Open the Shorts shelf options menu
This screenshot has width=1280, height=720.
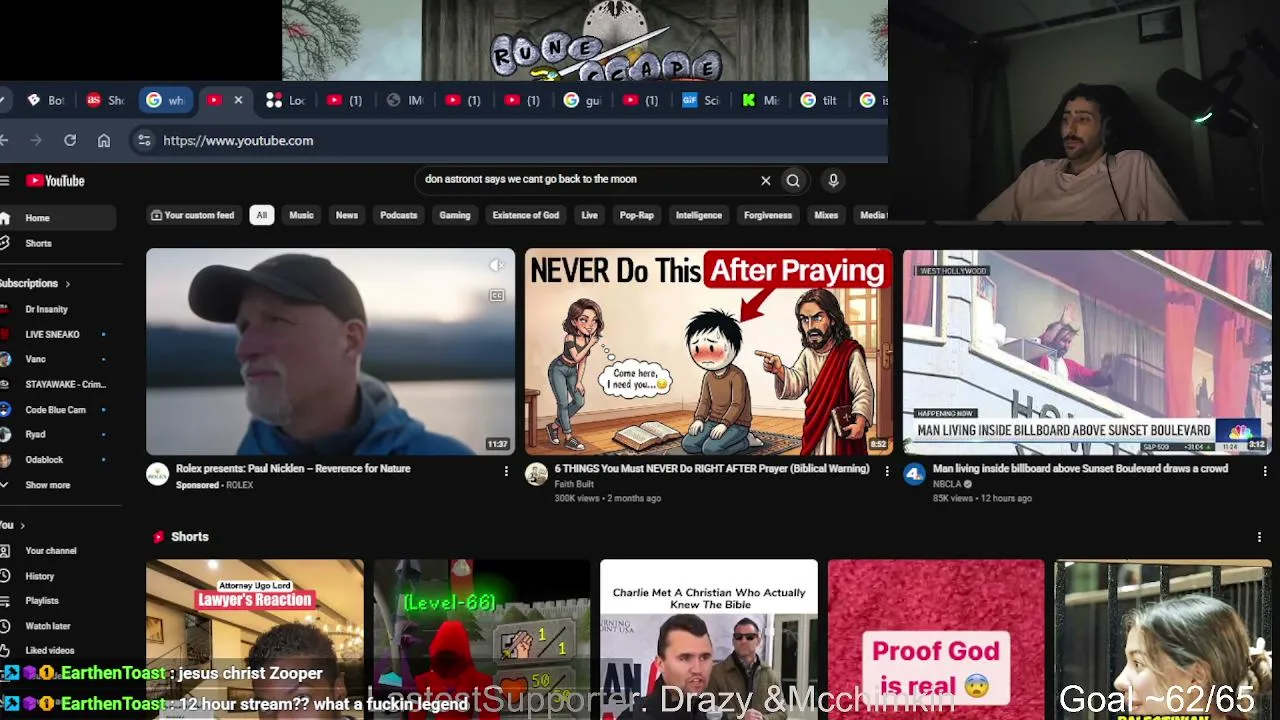(1259, 538)
